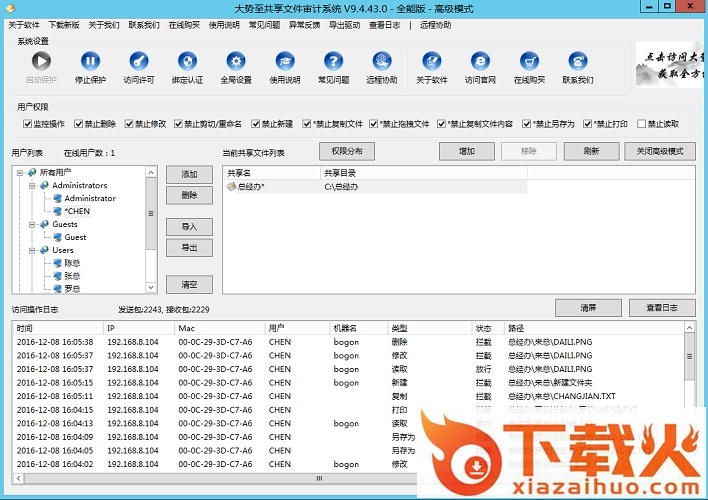The width and height of the screenshot is (708, 500).
Task: Click the 权限分布 button
Action: (347, 151)
